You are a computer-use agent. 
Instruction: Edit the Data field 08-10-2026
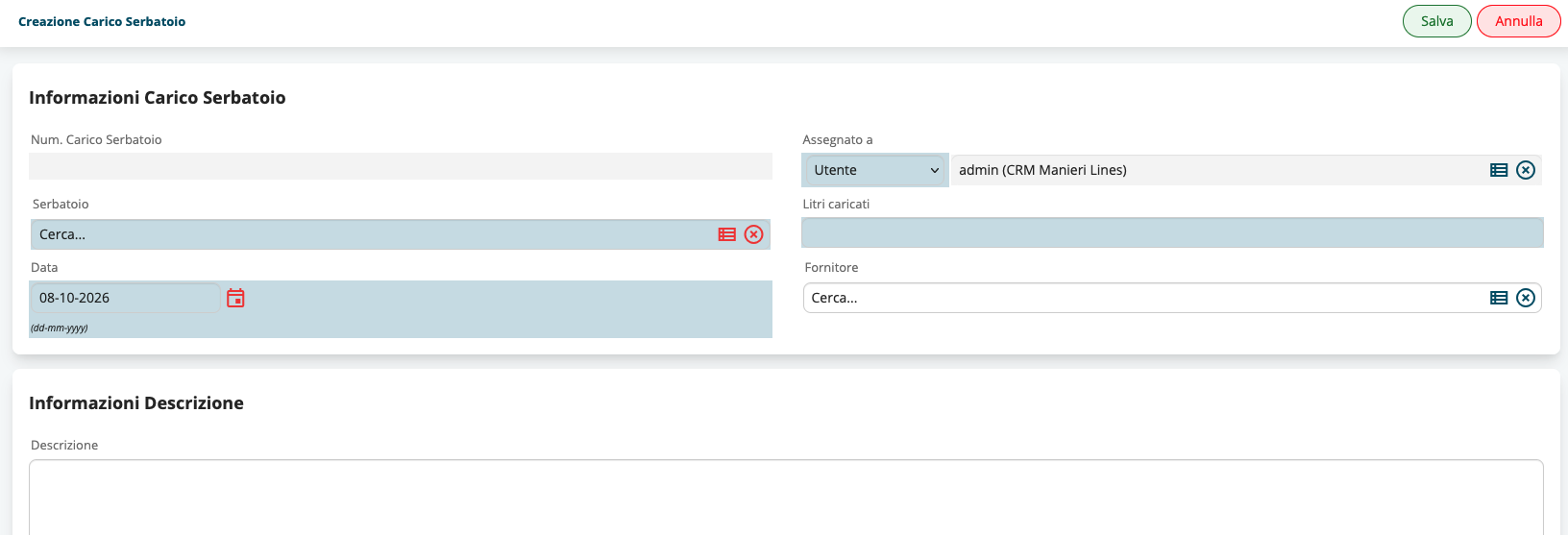125,298
